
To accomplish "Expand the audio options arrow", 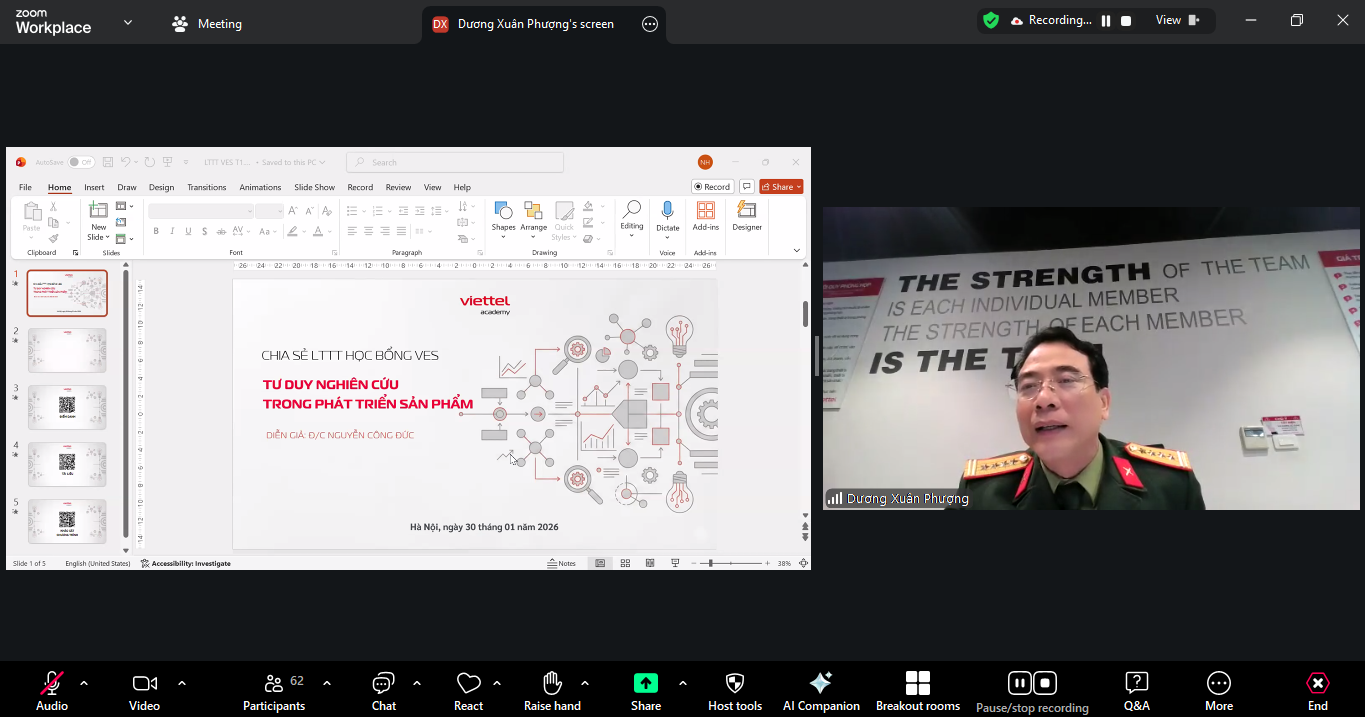I will (84, 683).
